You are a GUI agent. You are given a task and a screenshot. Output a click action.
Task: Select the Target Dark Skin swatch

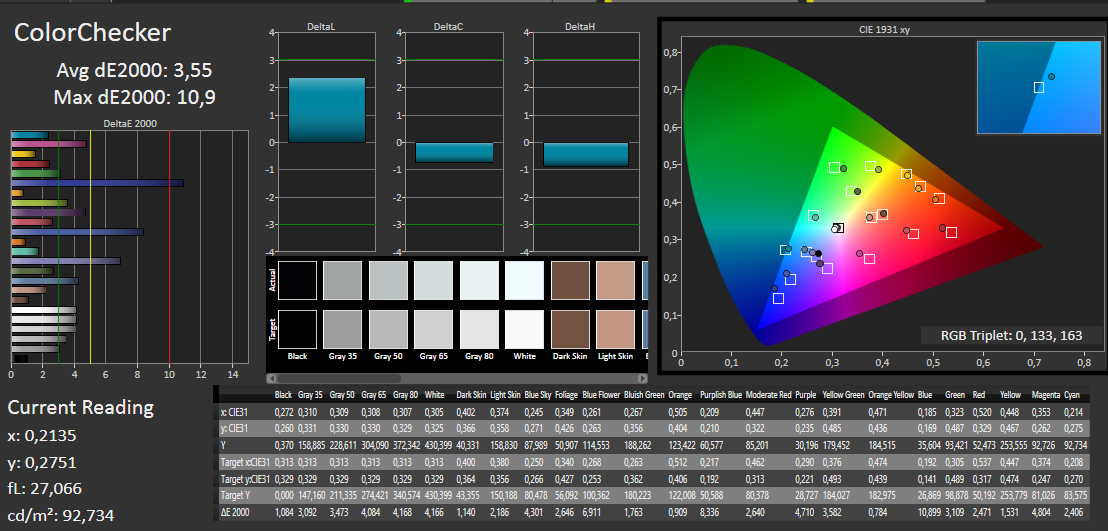570,329
